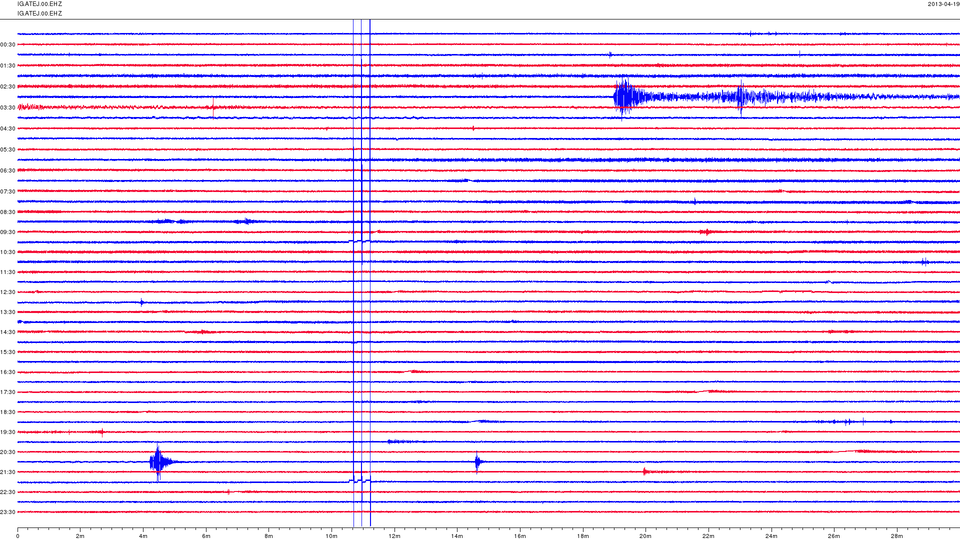The image size is (960, 540).
Task: Click the 11:30 time label
Action: coord(8,272)
